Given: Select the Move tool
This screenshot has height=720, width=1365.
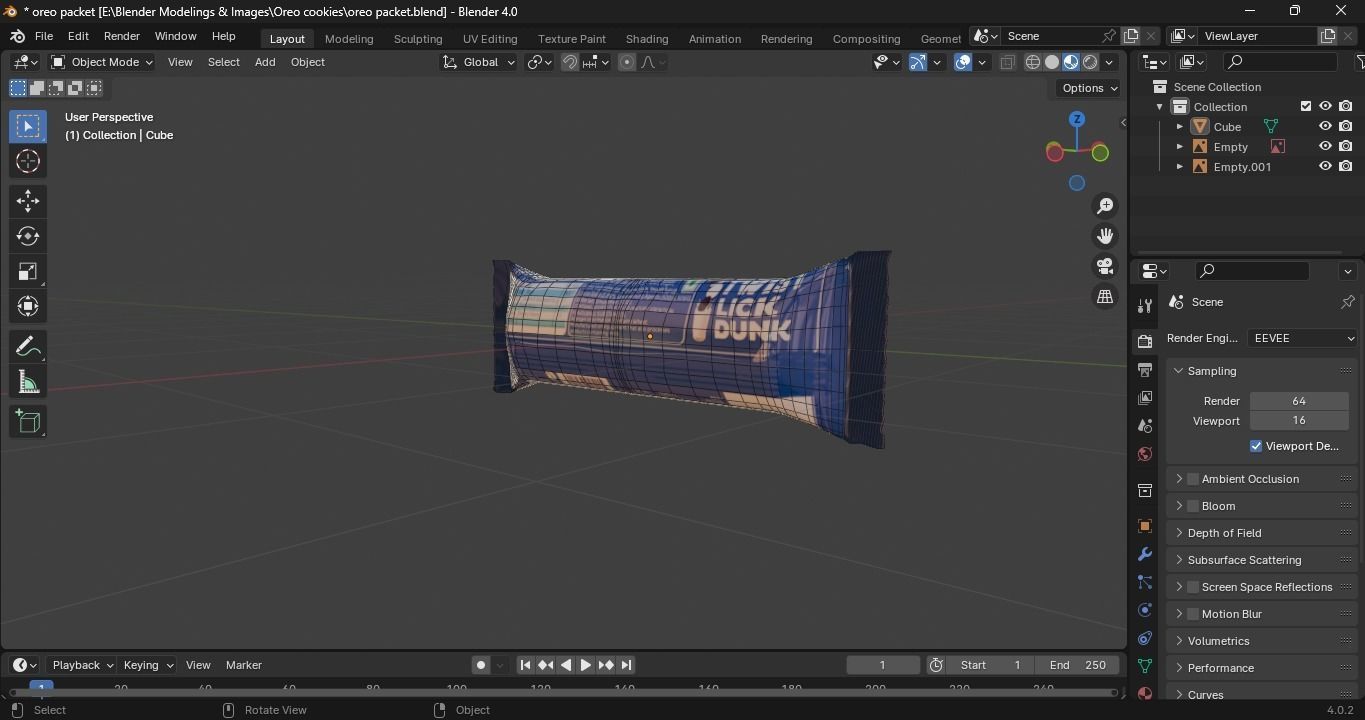Looking at the screenshot, I should click(x=28, y=201).
